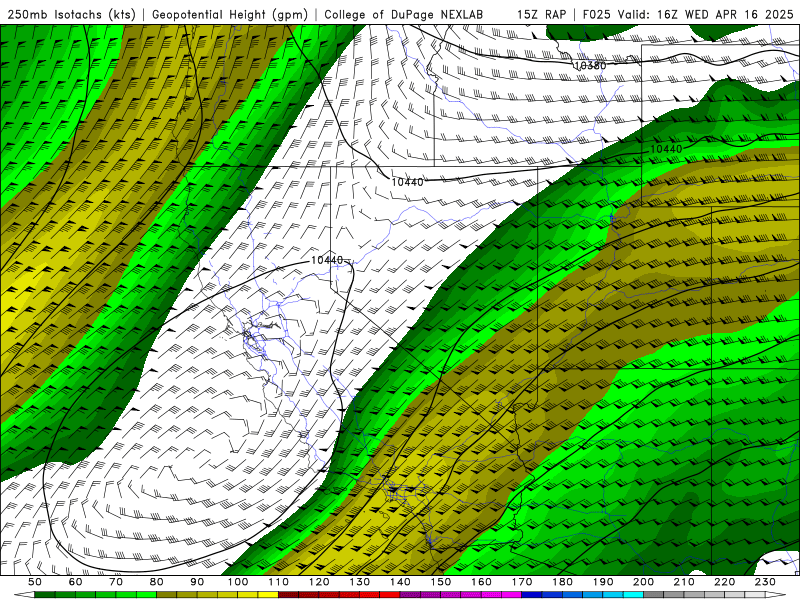This screenshot has height=600, width=800.
Task: Click the 50 kts color bar label
Action: 35,582
